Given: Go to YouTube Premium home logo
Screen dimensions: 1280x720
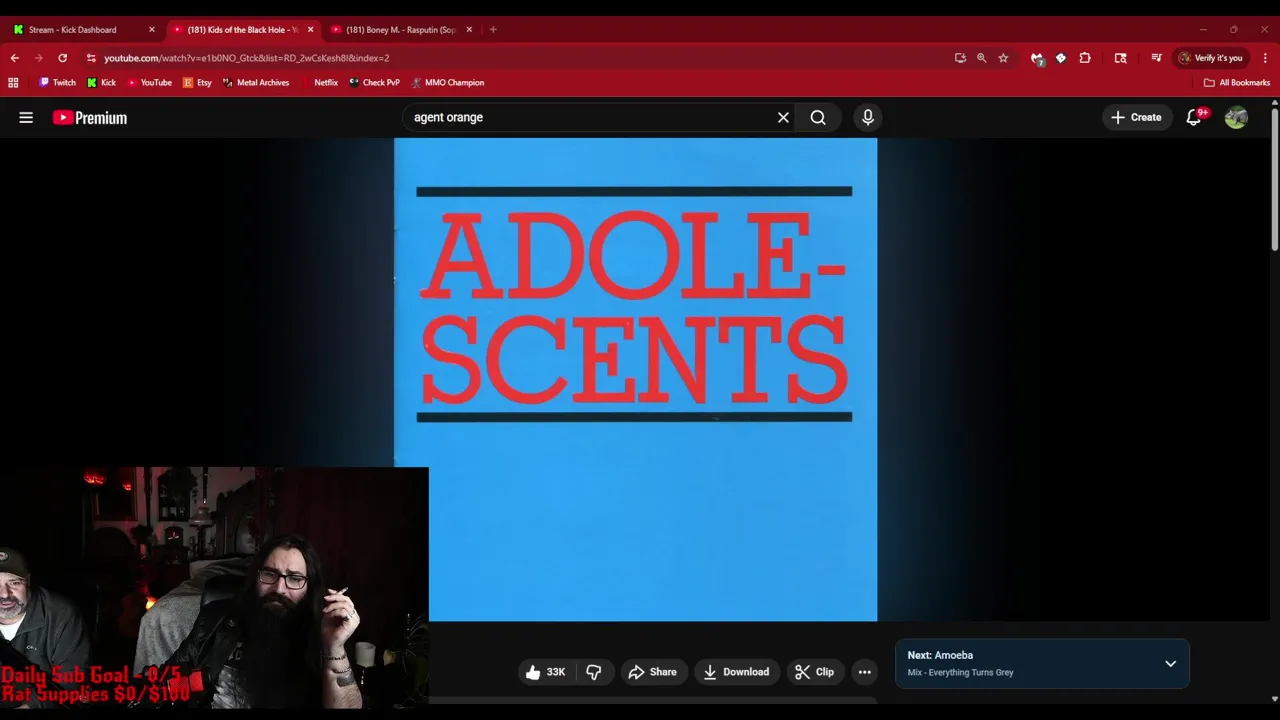Looking at the screenshot, I should click(90, 118).
